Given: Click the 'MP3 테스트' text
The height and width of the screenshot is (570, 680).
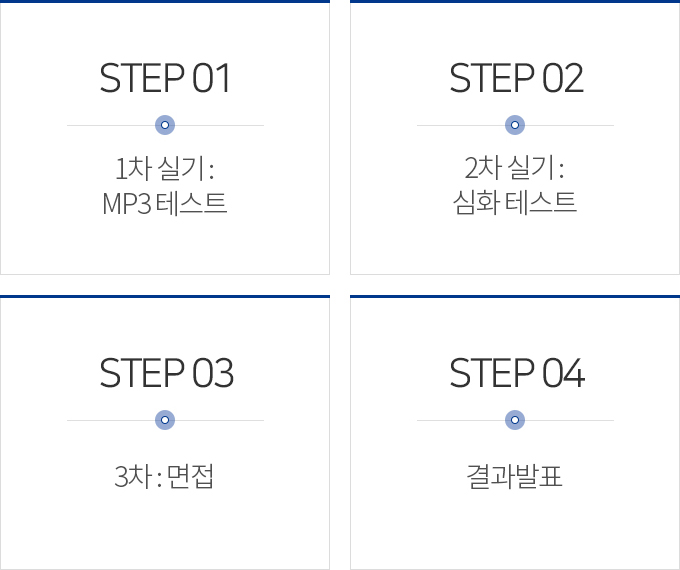Looking at the screenshot, I should coord(165,203).
